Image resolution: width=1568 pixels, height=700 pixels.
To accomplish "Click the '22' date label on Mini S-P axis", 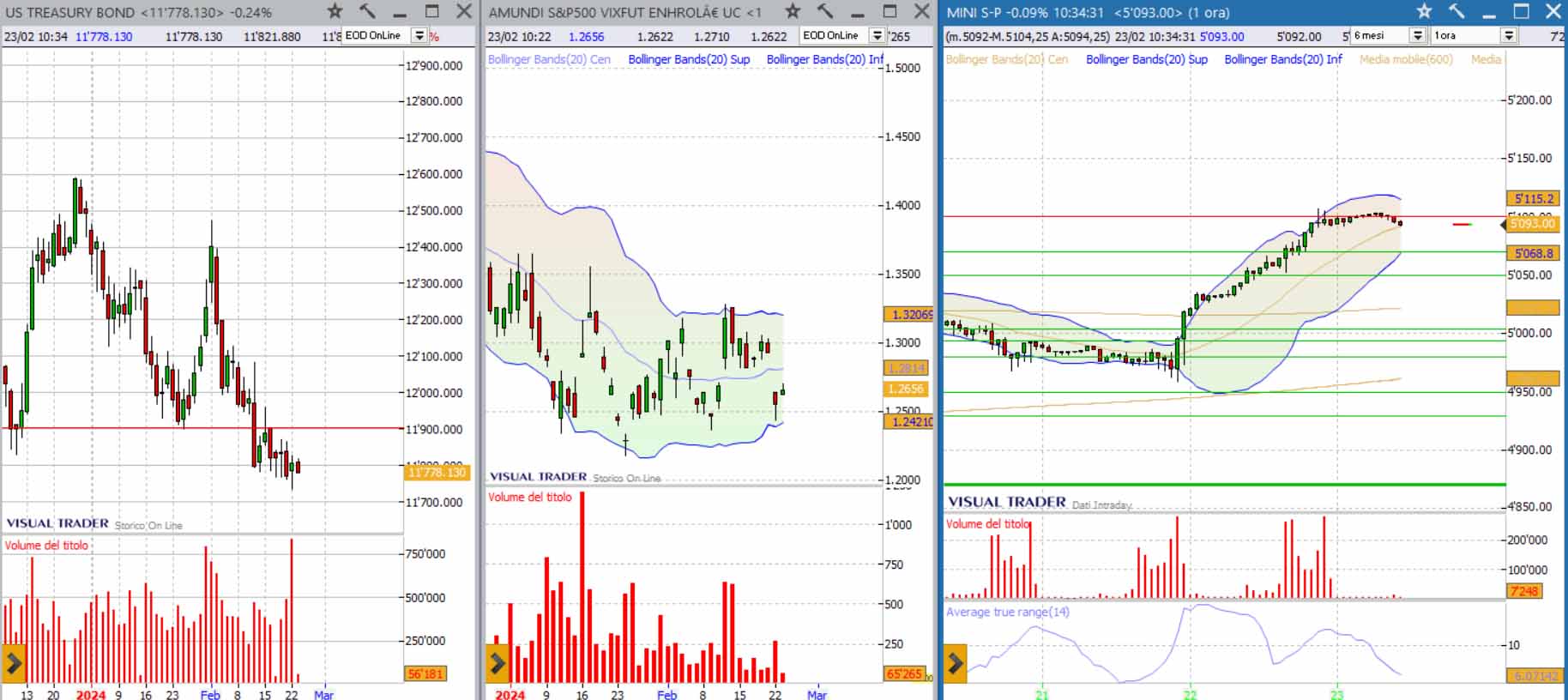I will pos(1190,694).
